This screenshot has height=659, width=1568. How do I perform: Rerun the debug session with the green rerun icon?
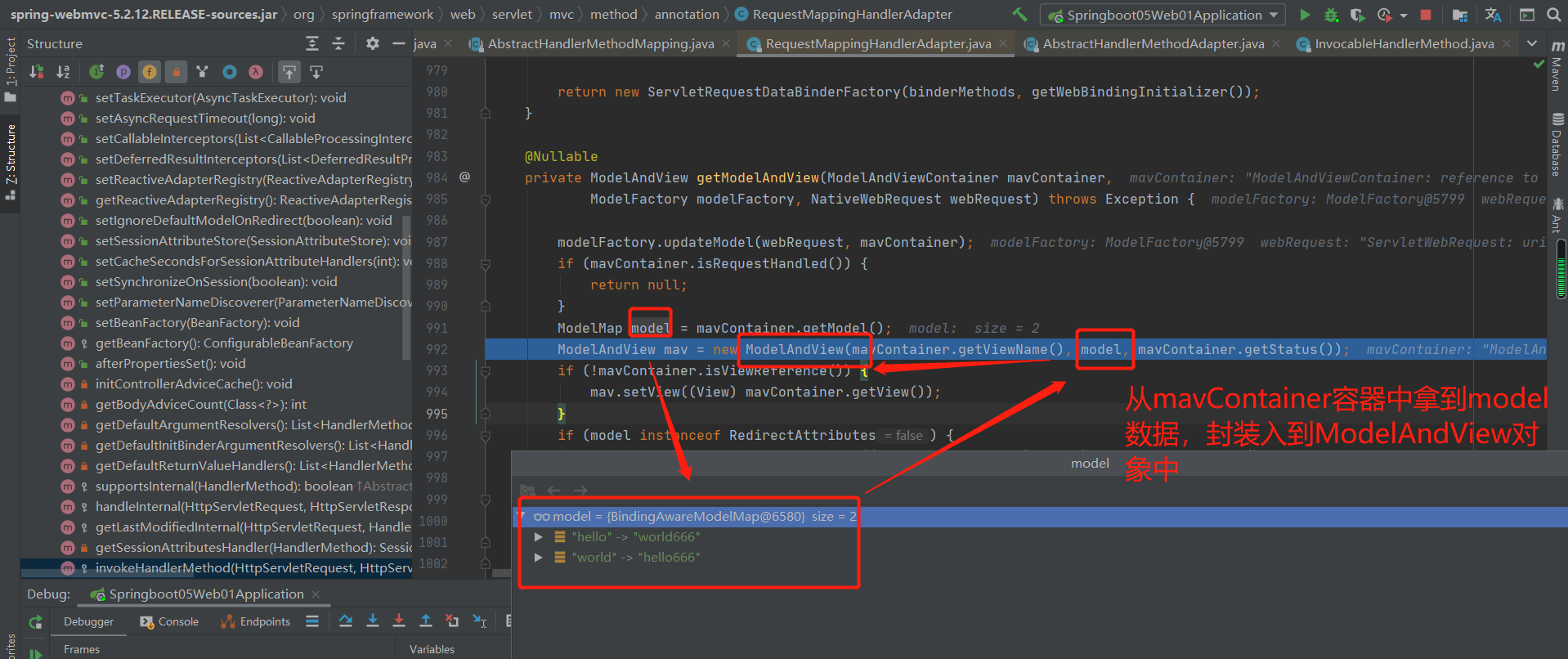click(36, 621)
